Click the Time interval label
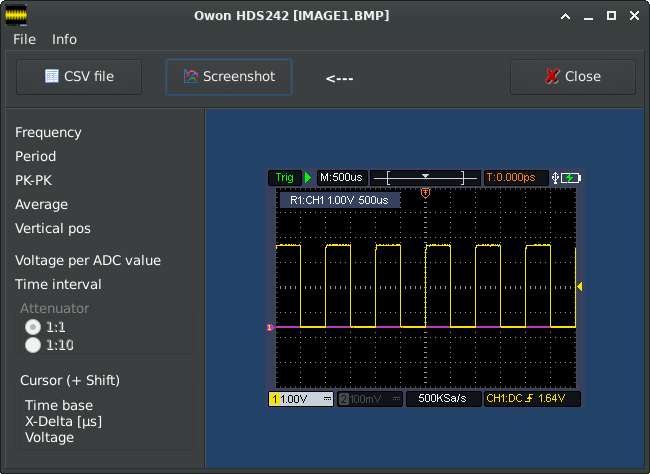This screenshot has height=474, width=650. click(58, 284)
